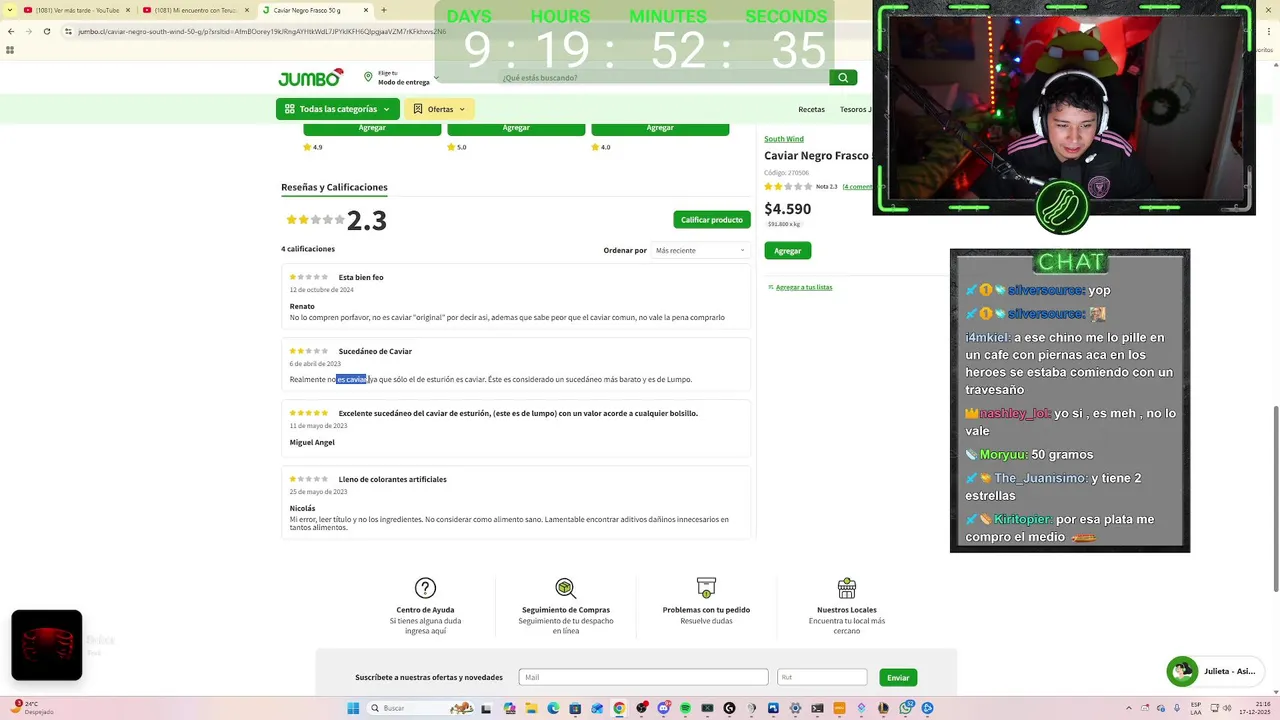
Task: Click Seguimiento de Compras package icon
Action: point(566,588)
